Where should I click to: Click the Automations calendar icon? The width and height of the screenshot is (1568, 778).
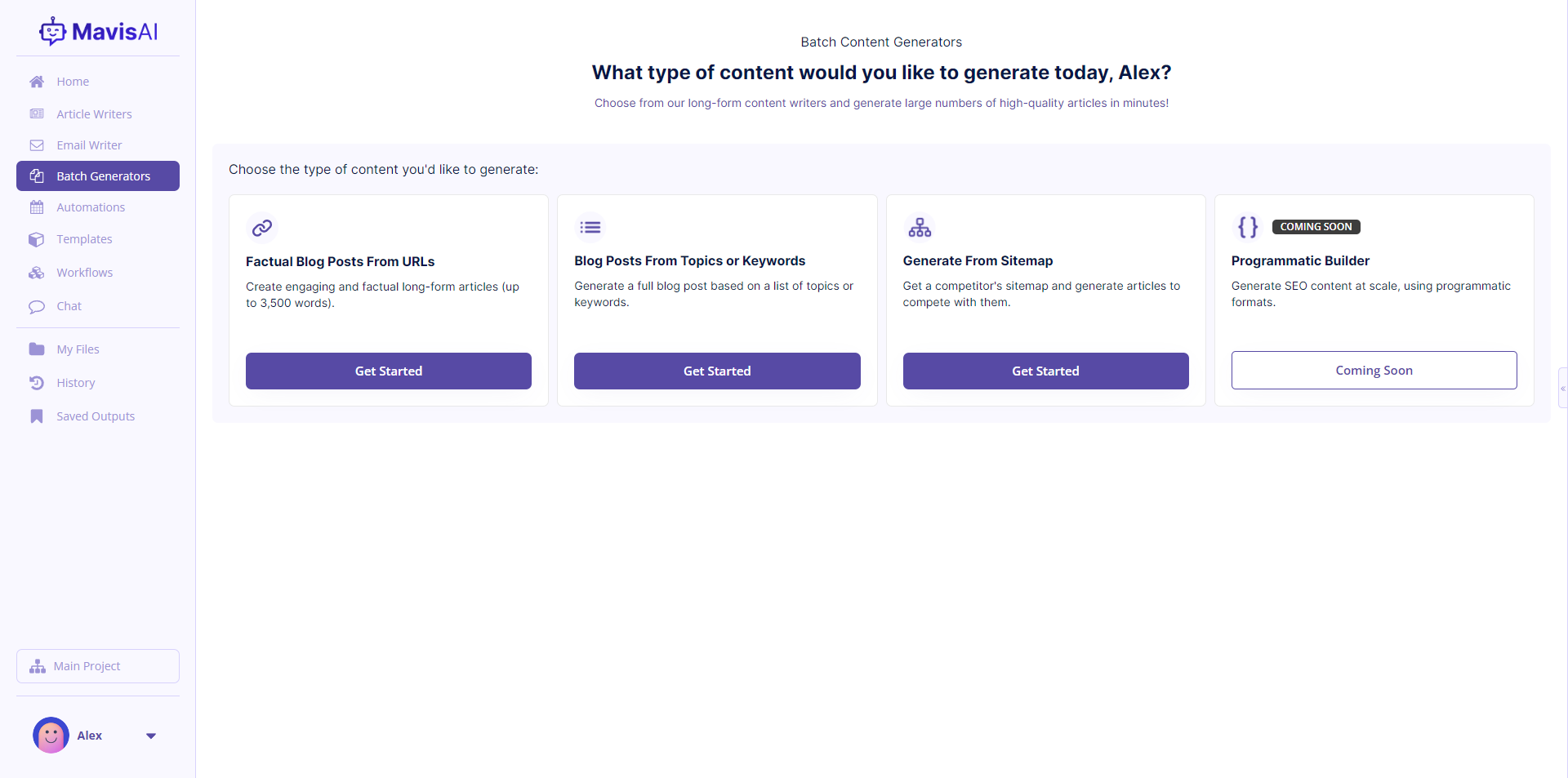click(x=37, y=207)
